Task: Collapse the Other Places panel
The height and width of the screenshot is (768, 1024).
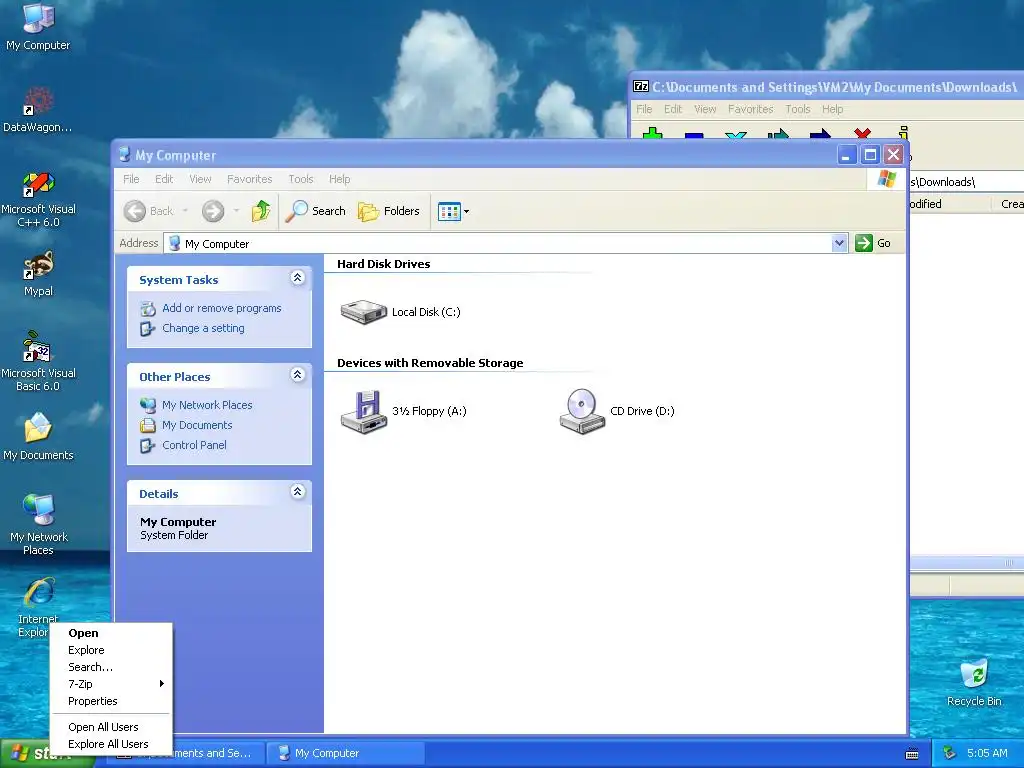Action: coord(297,375)
